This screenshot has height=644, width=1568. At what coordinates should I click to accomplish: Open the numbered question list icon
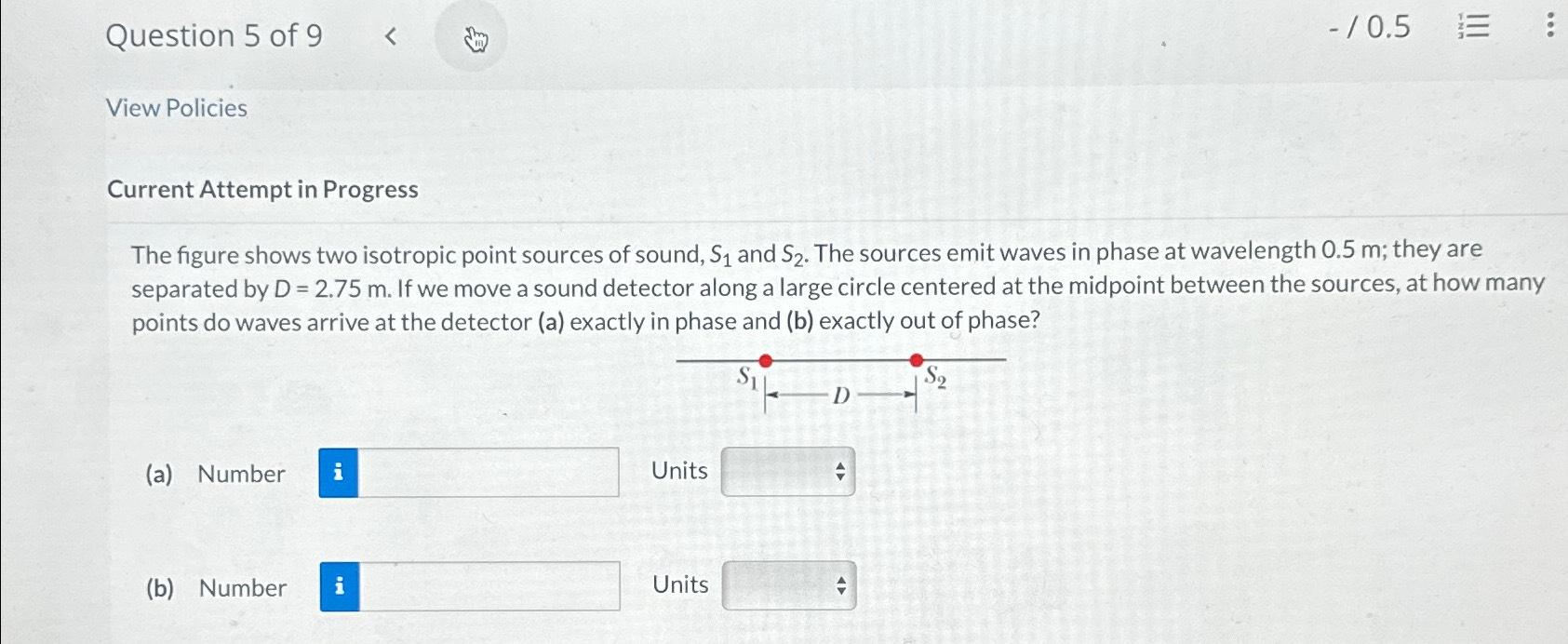pyautogui.click(x=1475, y=28)
